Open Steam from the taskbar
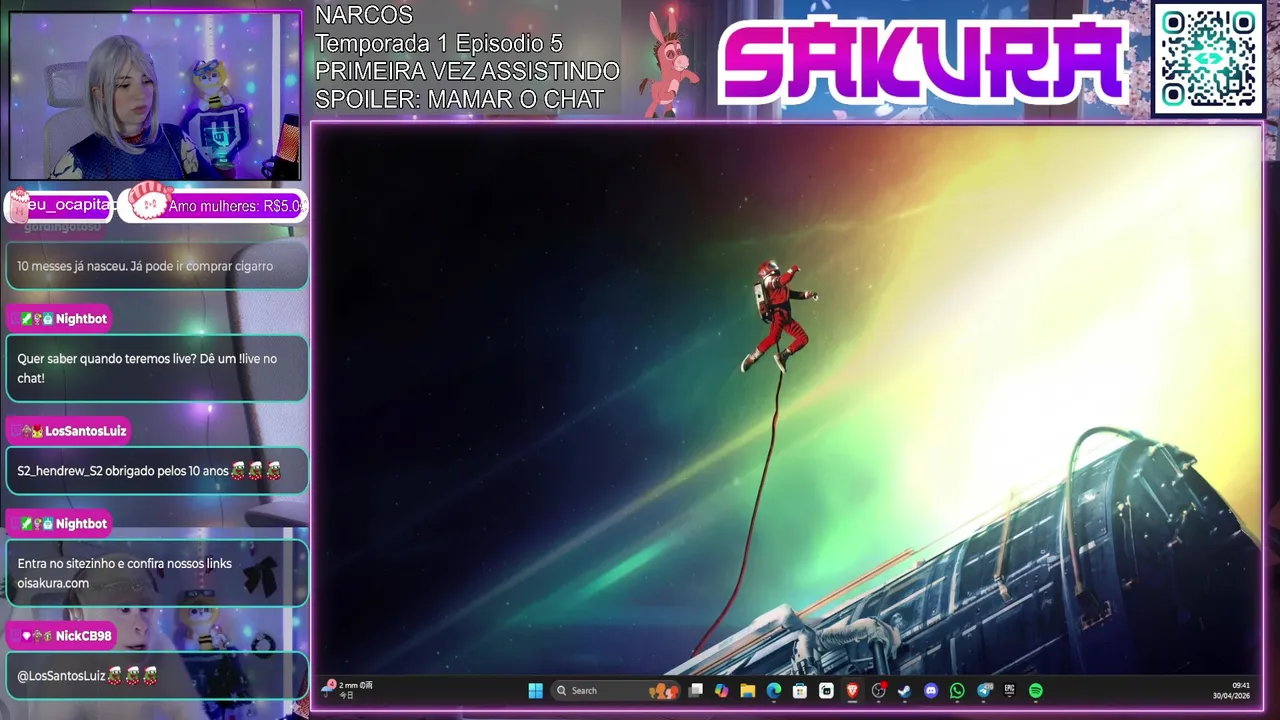The height and width of the screenshot is (720, 1280). click(904, 691)
